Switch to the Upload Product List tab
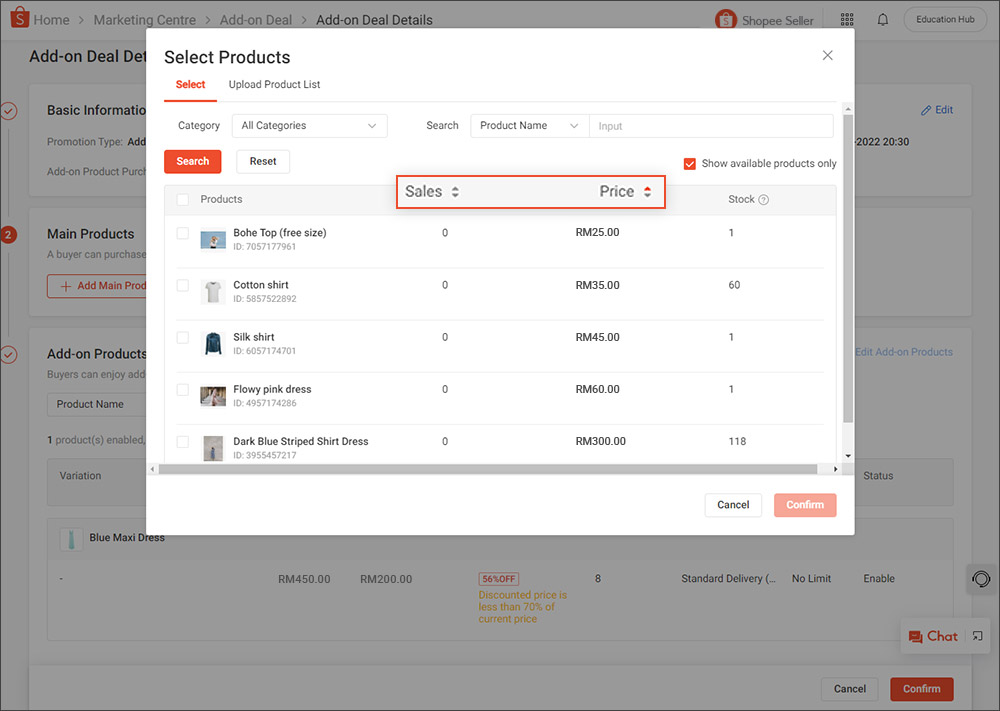This screenshot has height=711, width=1000. coord(273,85)
